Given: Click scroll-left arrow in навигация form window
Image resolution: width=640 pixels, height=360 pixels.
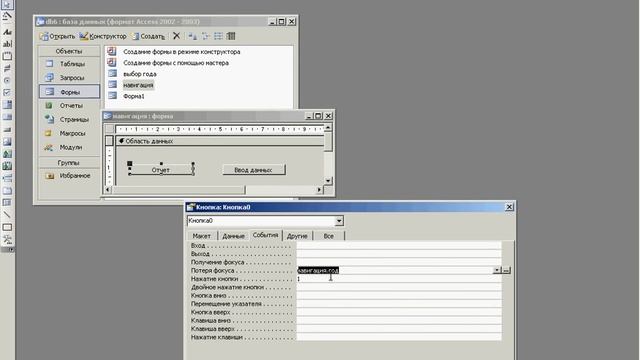Looking at the screenshot, I should click(108, 190).
